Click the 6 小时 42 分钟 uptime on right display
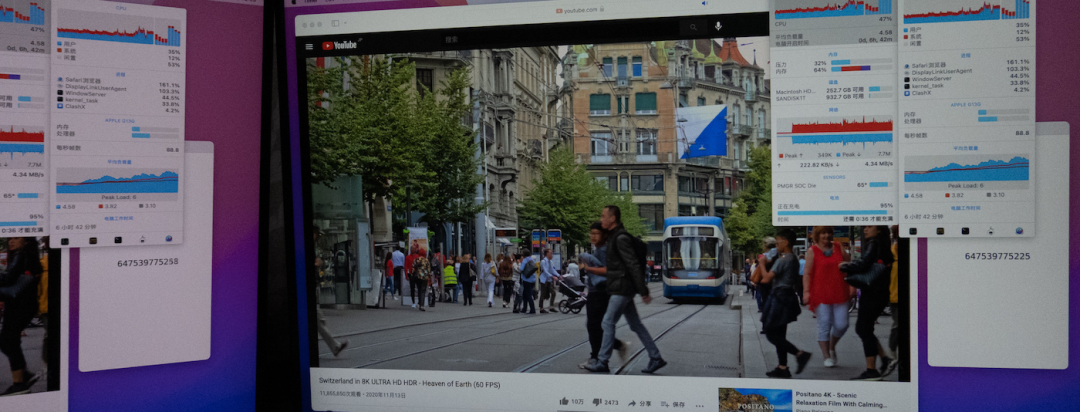The image size is (1080, 412). pos(924,216)
